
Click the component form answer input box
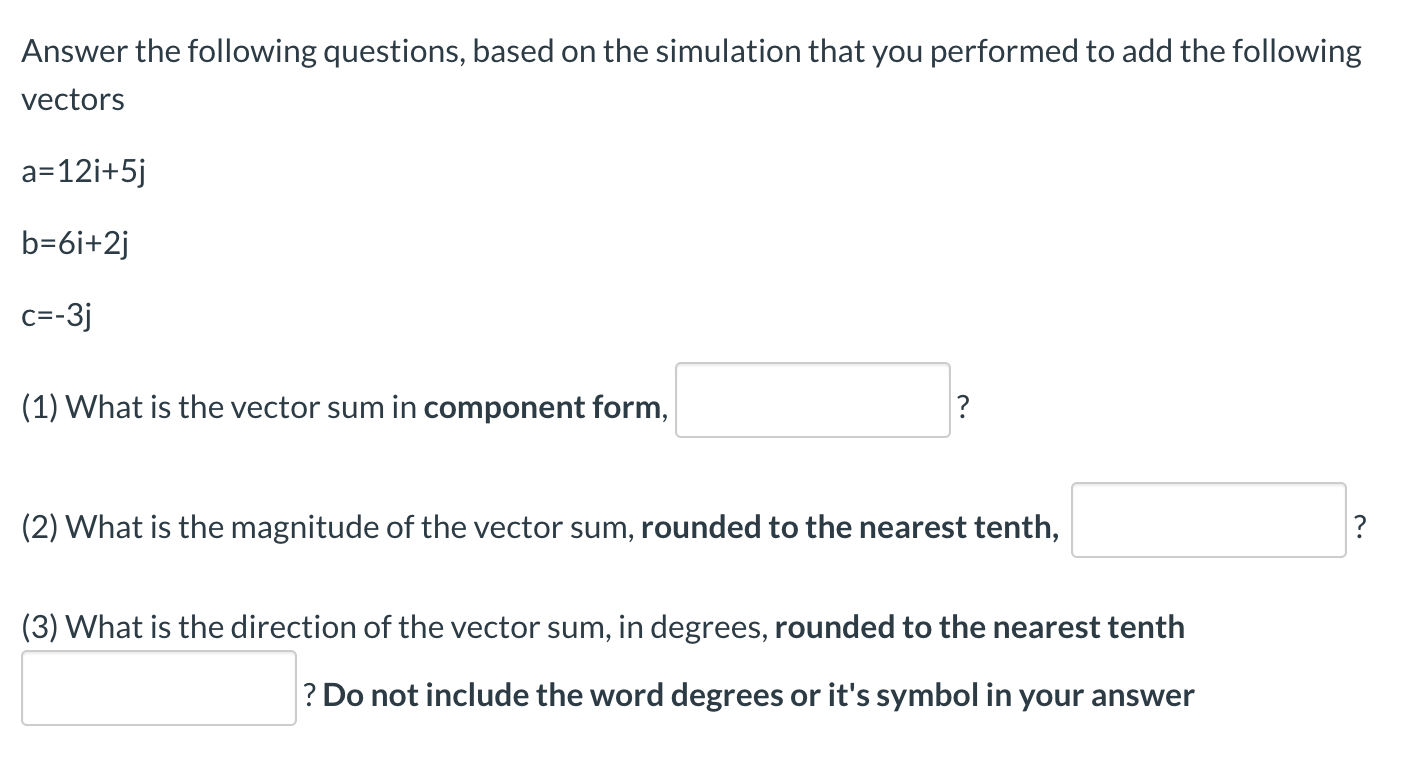point(812,399)
